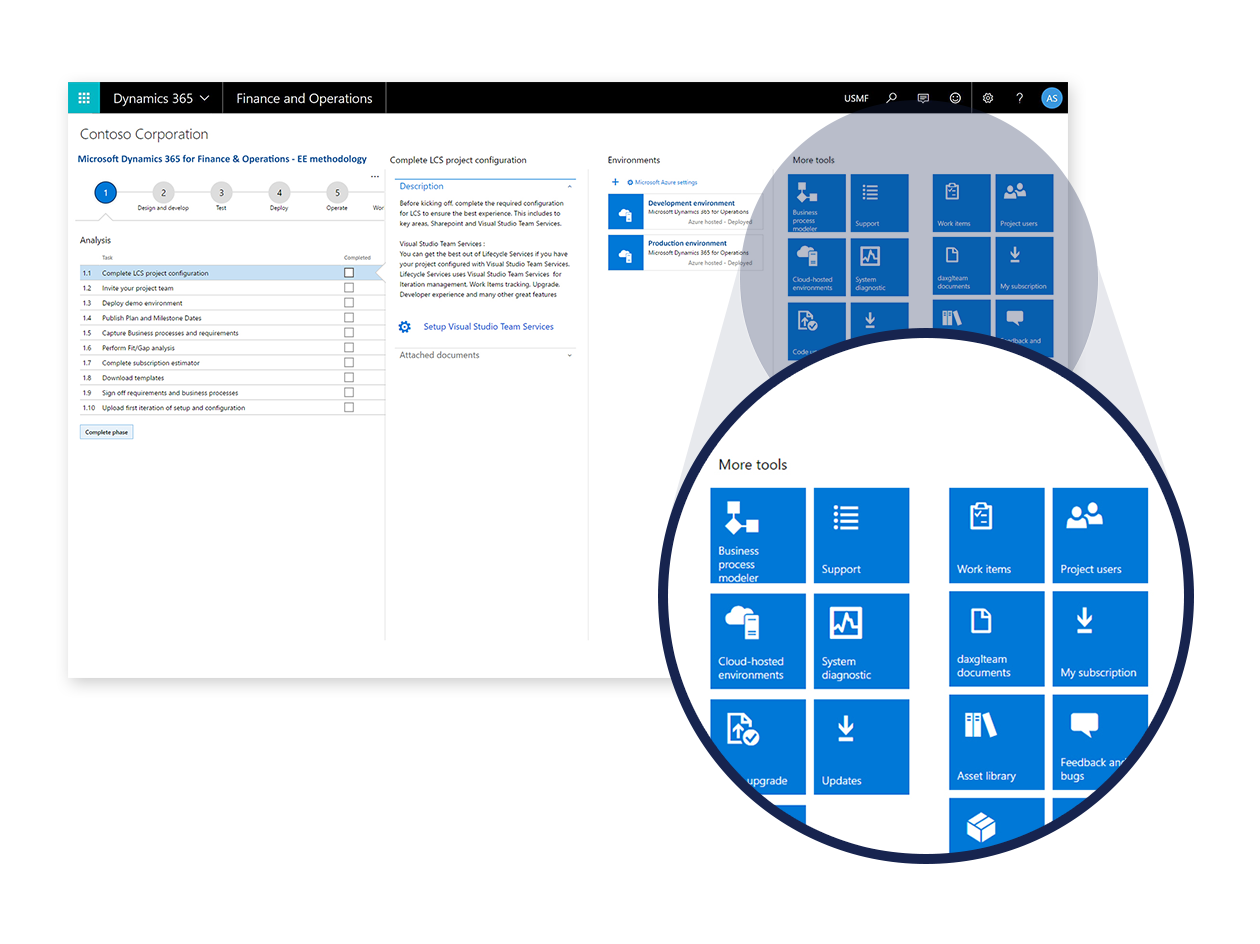Open the Asset library tile in magnified view

[997, 742]
